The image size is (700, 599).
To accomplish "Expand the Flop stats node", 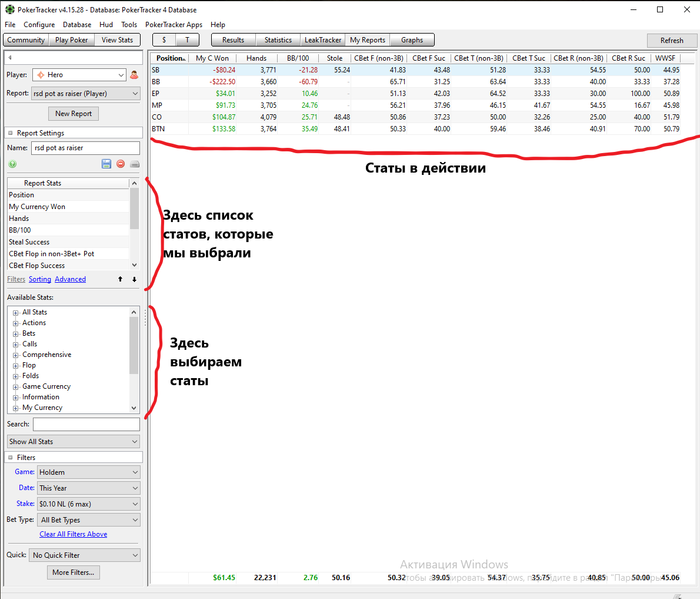I will point(16,366).
